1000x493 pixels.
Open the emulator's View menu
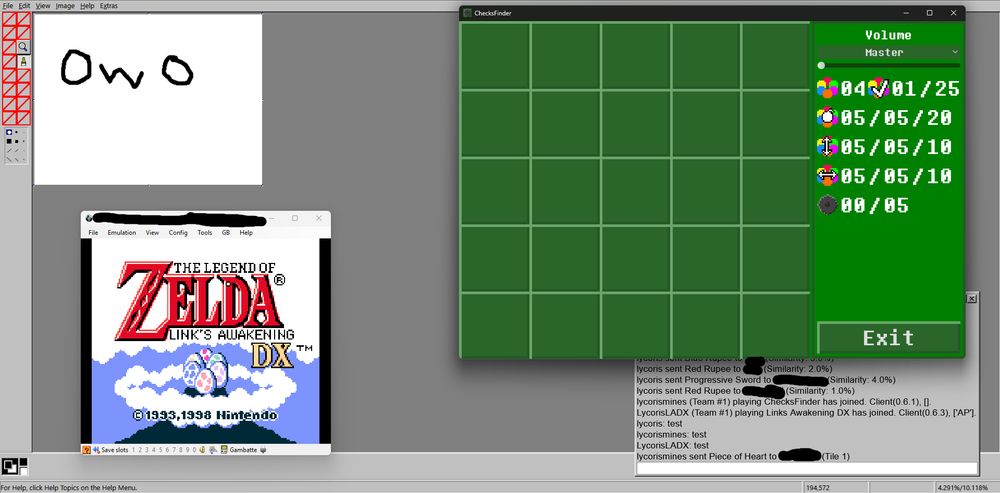click(x=152, y=233)
